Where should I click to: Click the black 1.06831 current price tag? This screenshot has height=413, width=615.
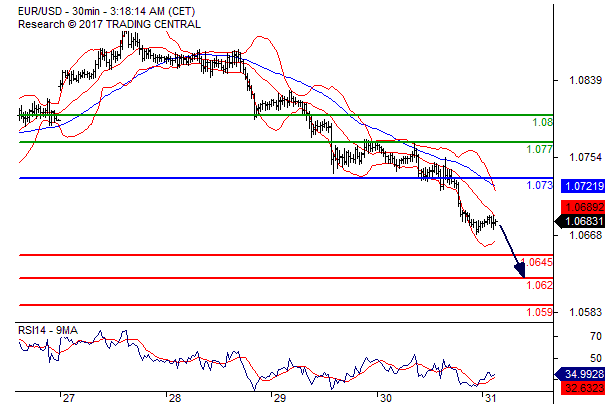580,221
